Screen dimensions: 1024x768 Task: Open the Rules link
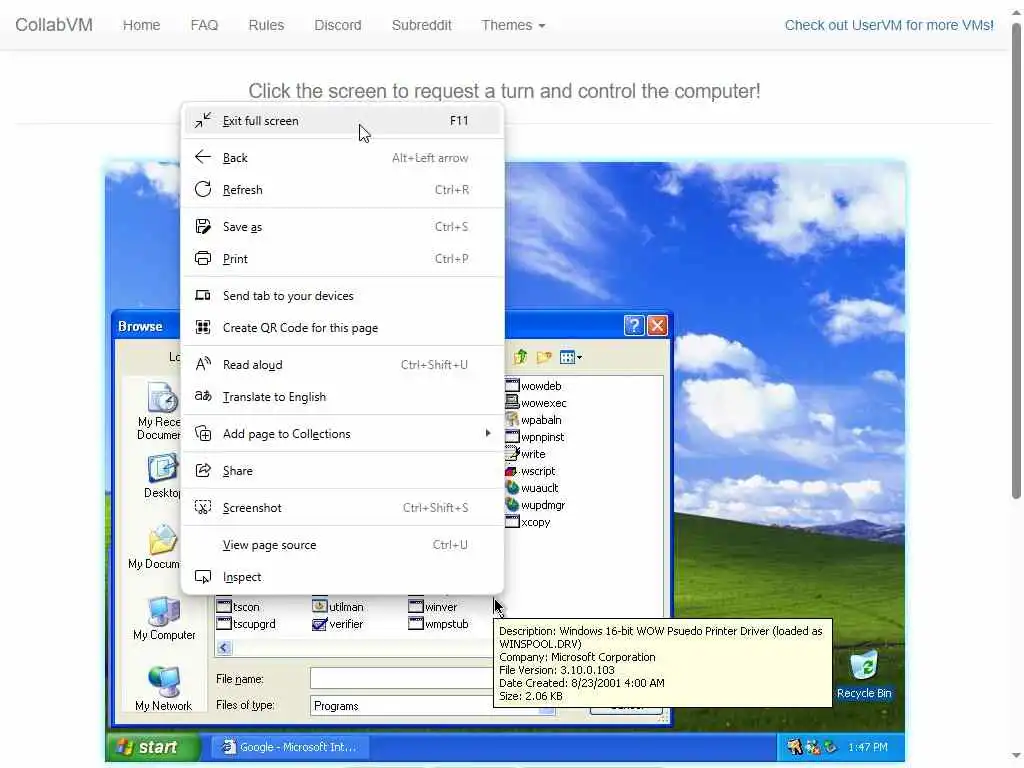point(266,25)
